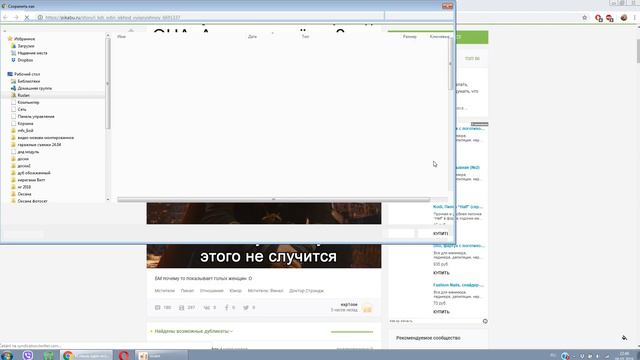Click the Мстители: Финал tag
The width and height of the screenshot is (640, 360).
coord(265,291)
